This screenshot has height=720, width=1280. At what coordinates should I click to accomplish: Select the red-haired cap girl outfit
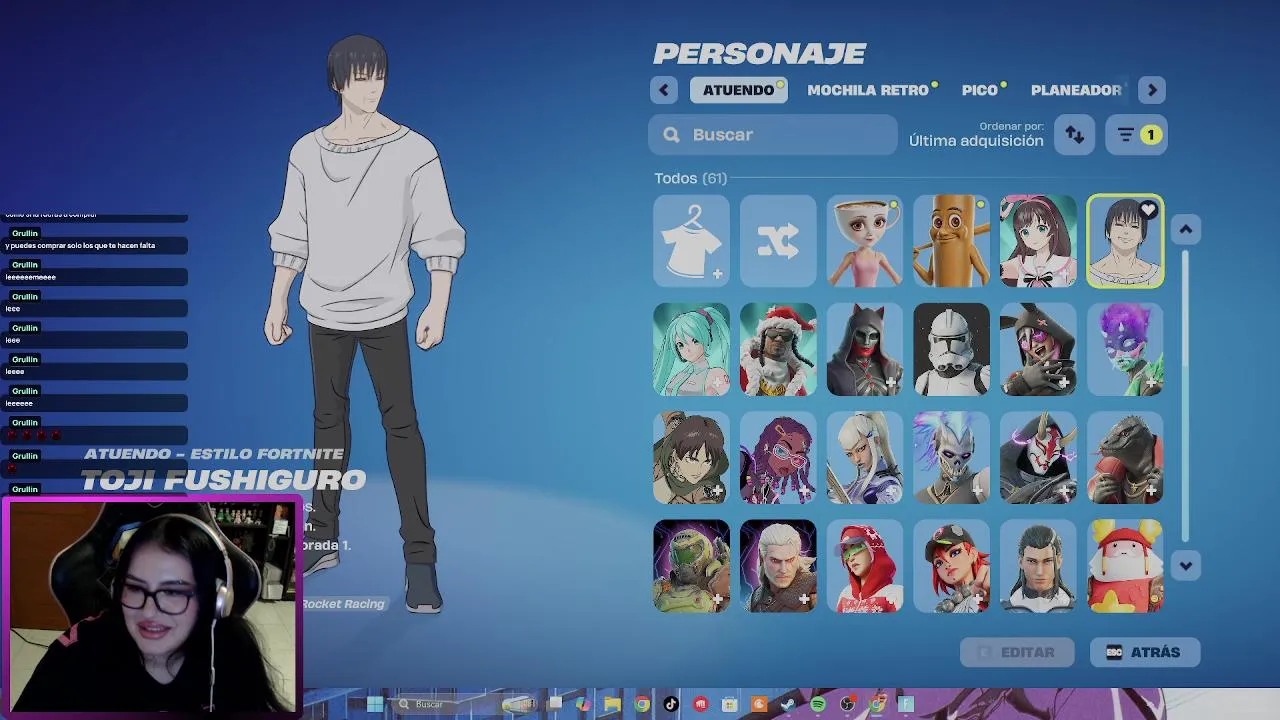click(x=952, y=566)
